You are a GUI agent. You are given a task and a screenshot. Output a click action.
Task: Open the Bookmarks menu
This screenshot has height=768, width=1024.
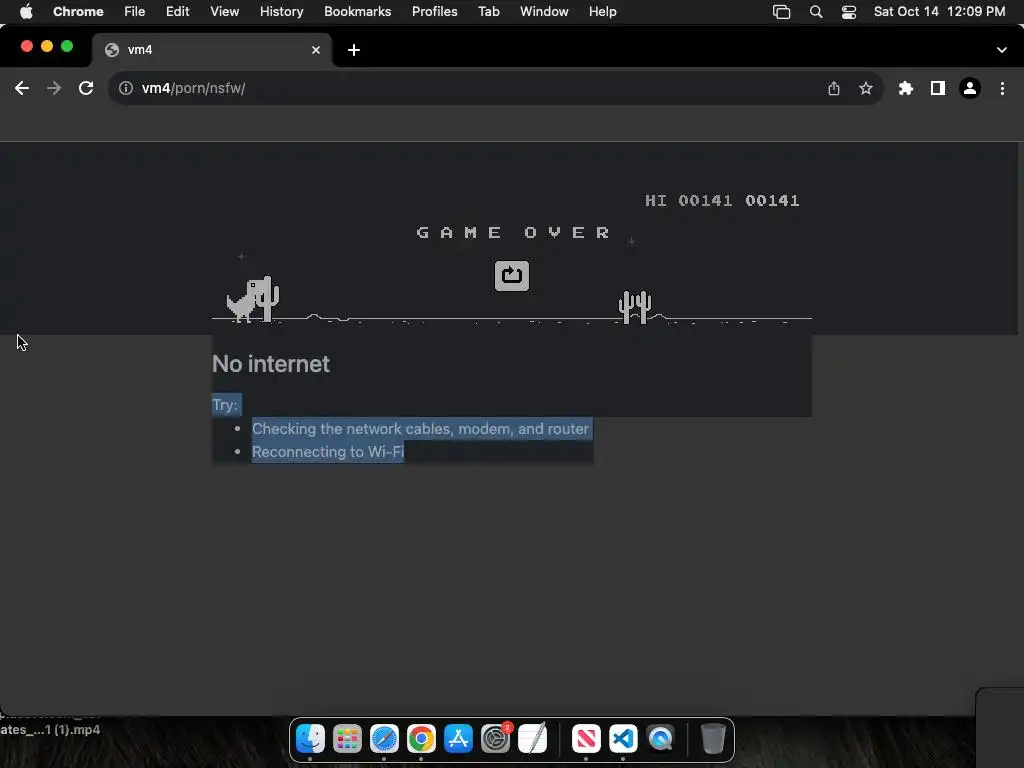tap(357, 11)
